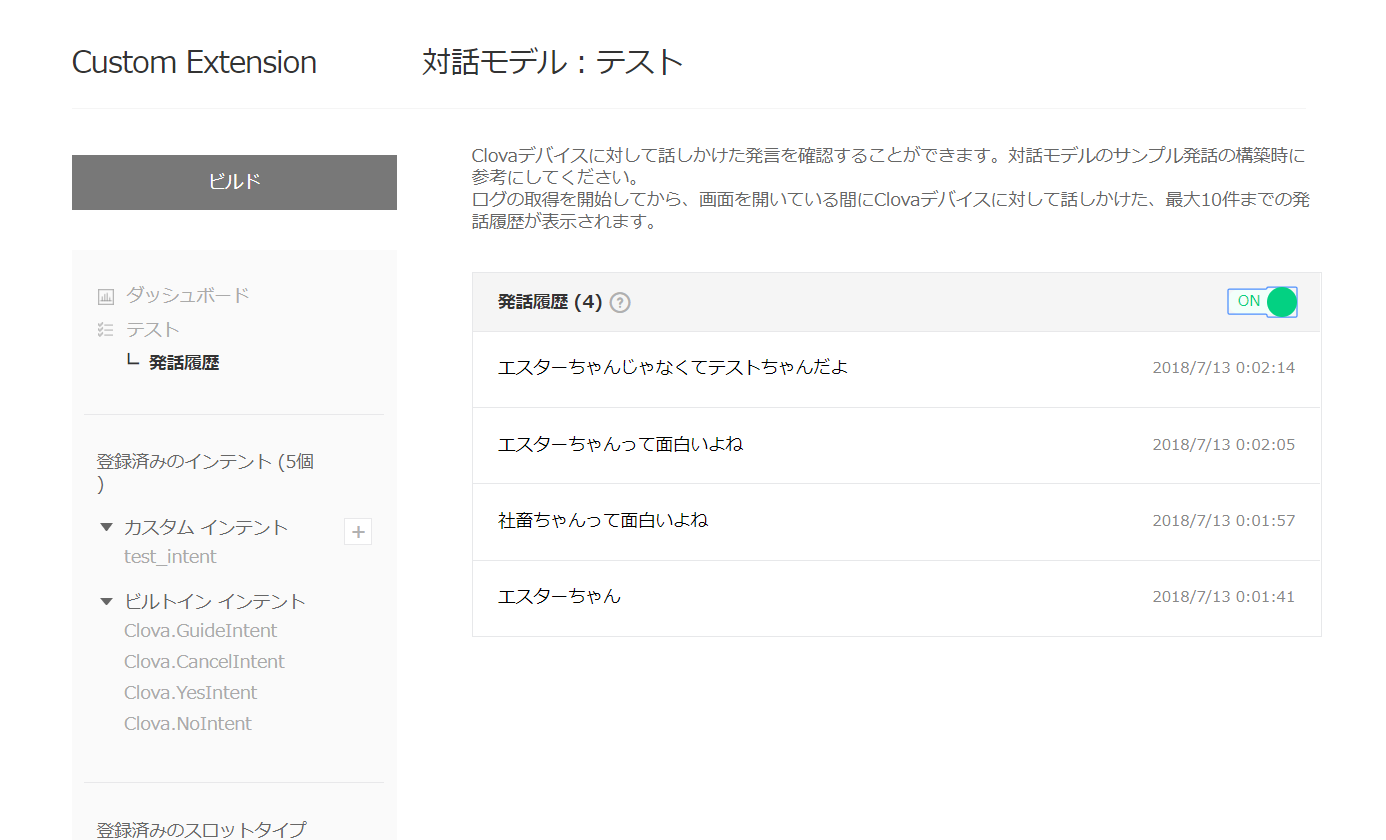Select 発話履歴 in the sidebar

184,363
